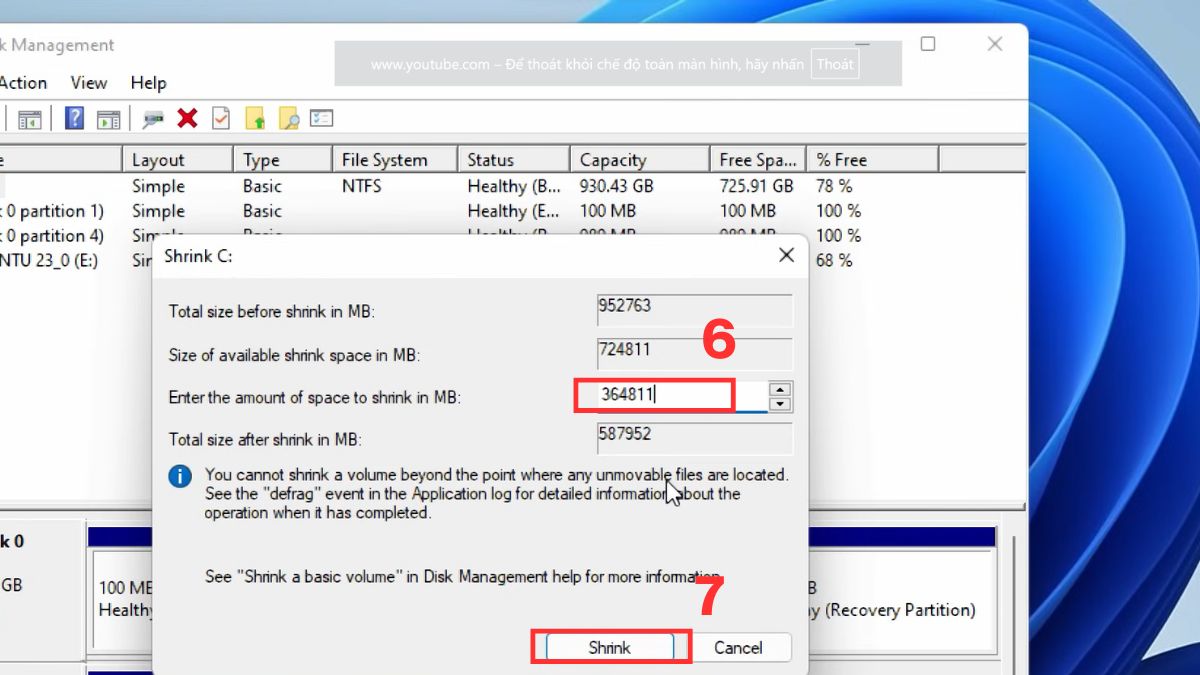Click the disk properties magnifier toolbar icon
The width and height of the screenshot is (1200, 675).
(152, 118)
